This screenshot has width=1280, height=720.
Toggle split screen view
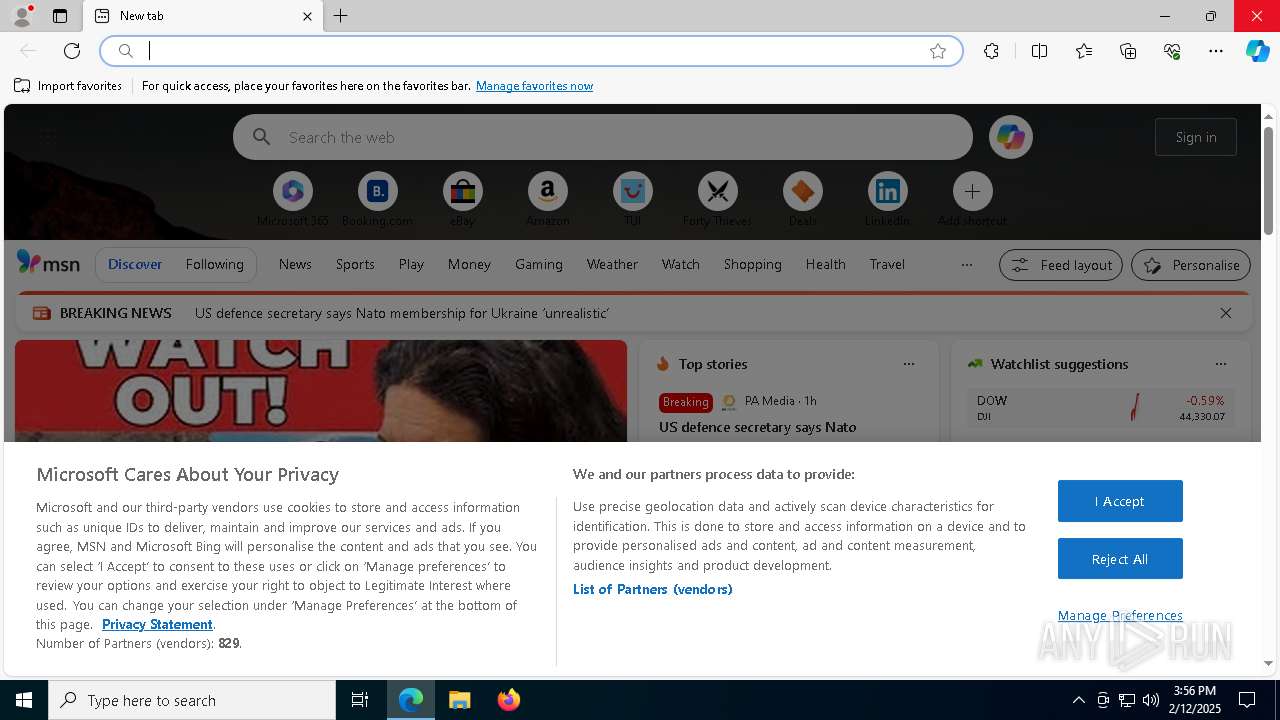(x=1039, y=51)
